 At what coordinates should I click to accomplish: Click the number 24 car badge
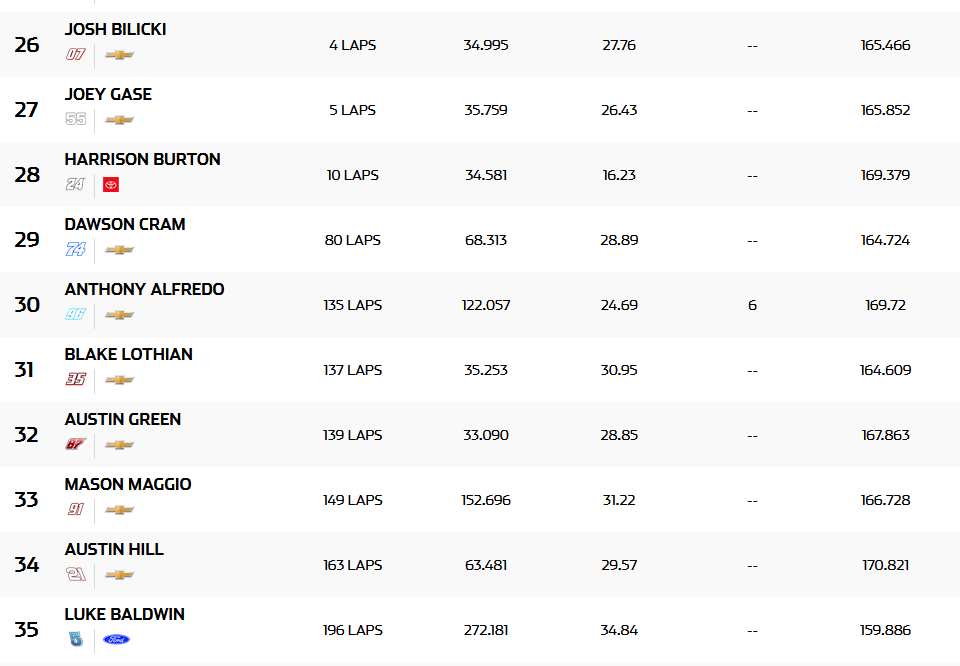pos(76,184)
